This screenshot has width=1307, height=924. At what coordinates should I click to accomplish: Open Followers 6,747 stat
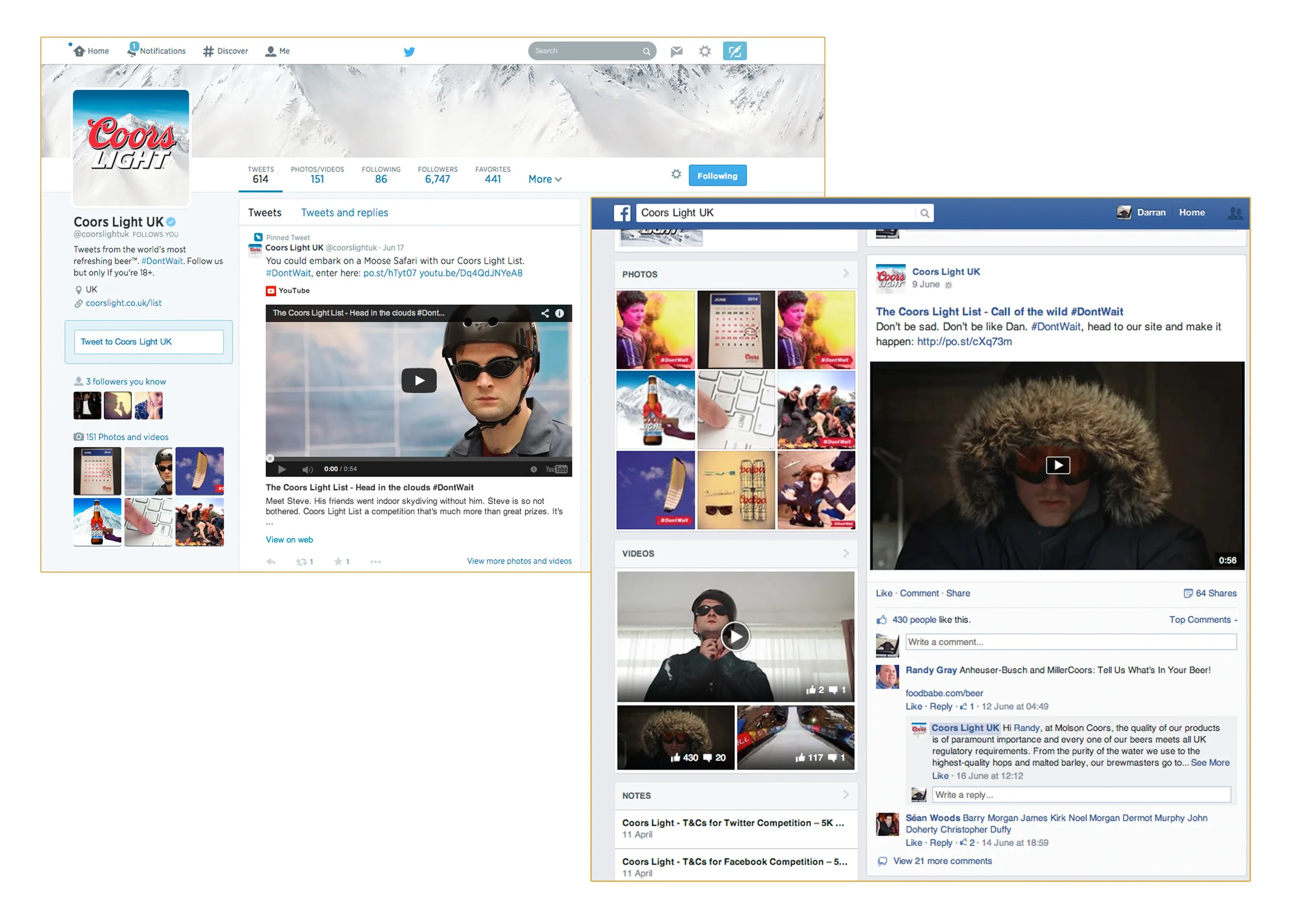point(437,175)
